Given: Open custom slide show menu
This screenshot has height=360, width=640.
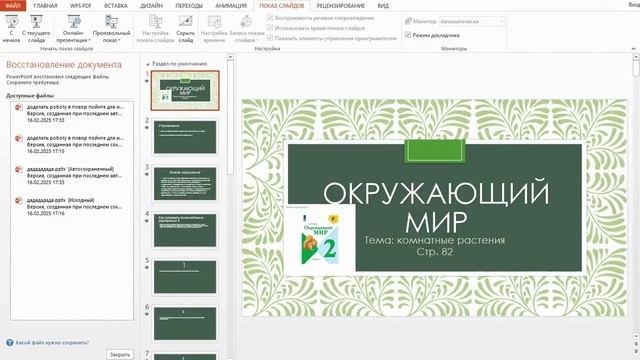Looking at the screenshot, I should (x=111, y=29).
